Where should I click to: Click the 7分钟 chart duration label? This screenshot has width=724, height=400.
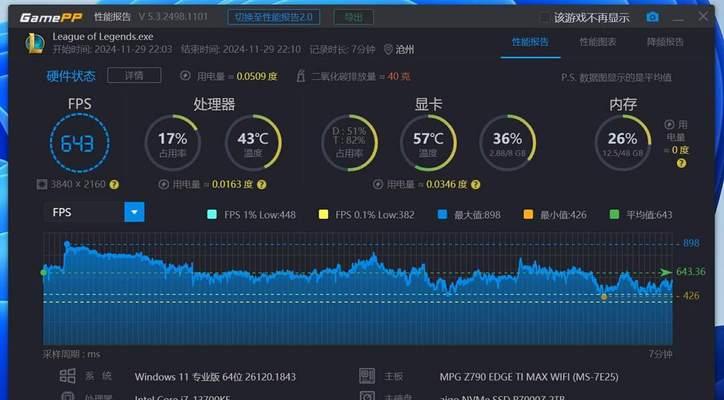pos(660,354)
